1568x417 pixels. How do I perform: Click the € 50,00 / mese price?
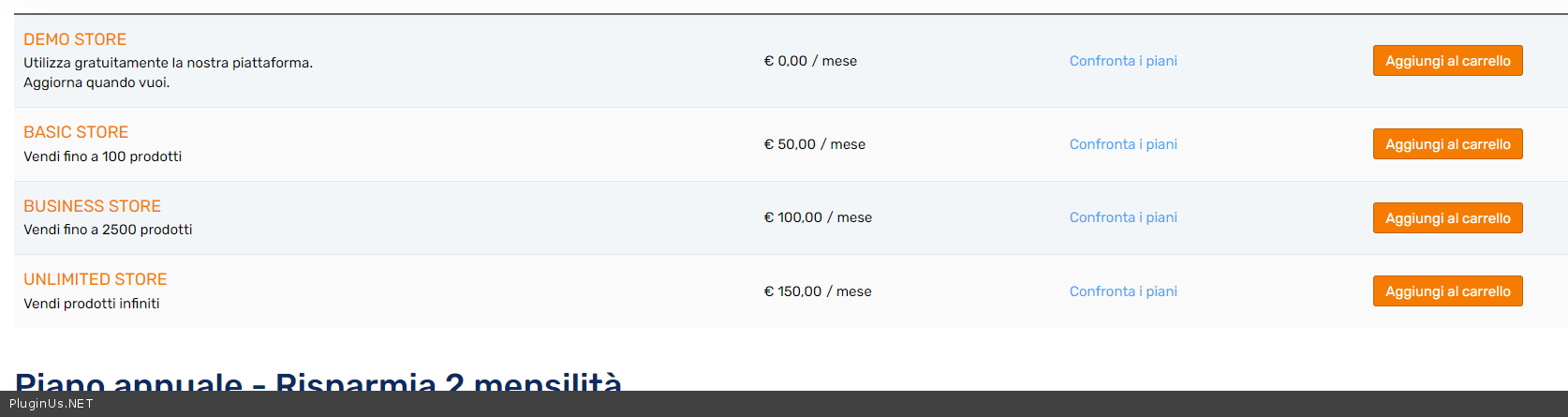click(x=815, y=144)
